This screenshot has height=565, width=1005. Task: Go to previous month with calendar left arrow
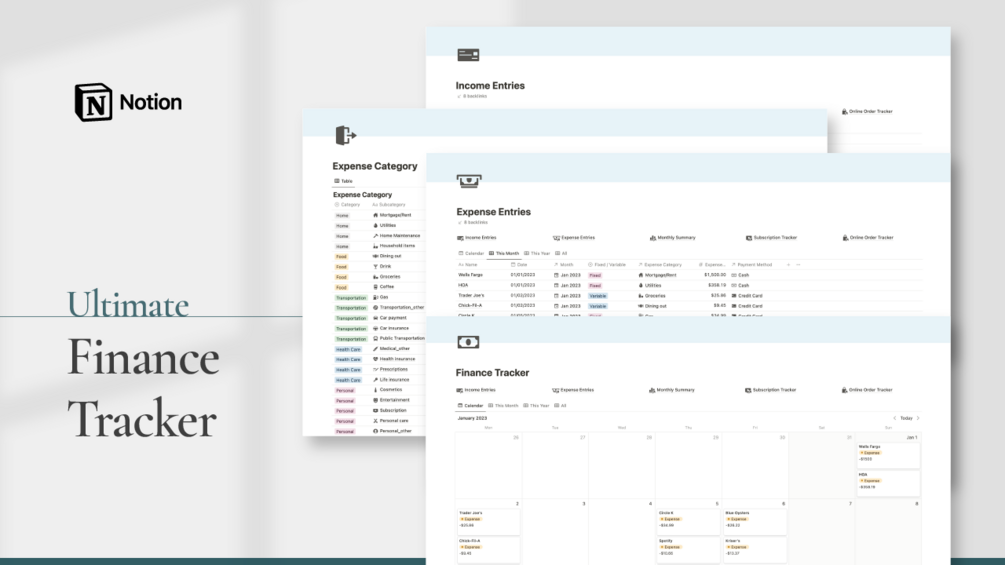click(895, 418)
